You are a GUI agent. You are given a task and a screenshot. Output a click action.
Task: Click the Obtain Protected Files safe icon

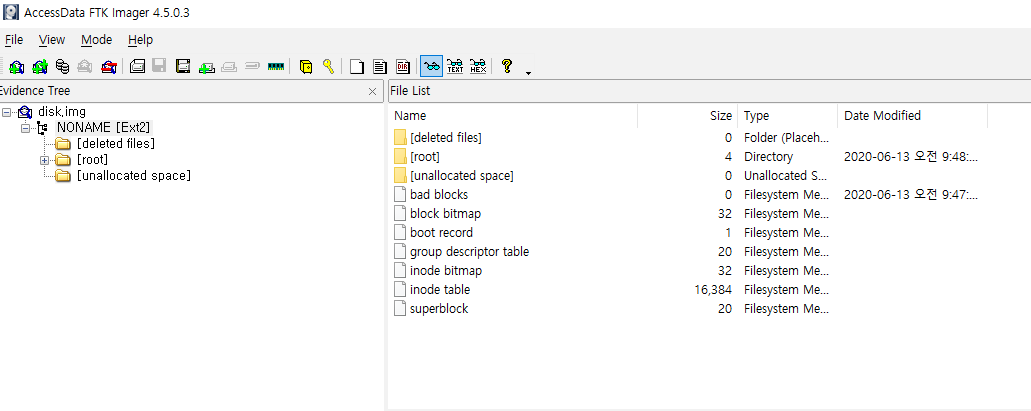click(x=306, y=66)
